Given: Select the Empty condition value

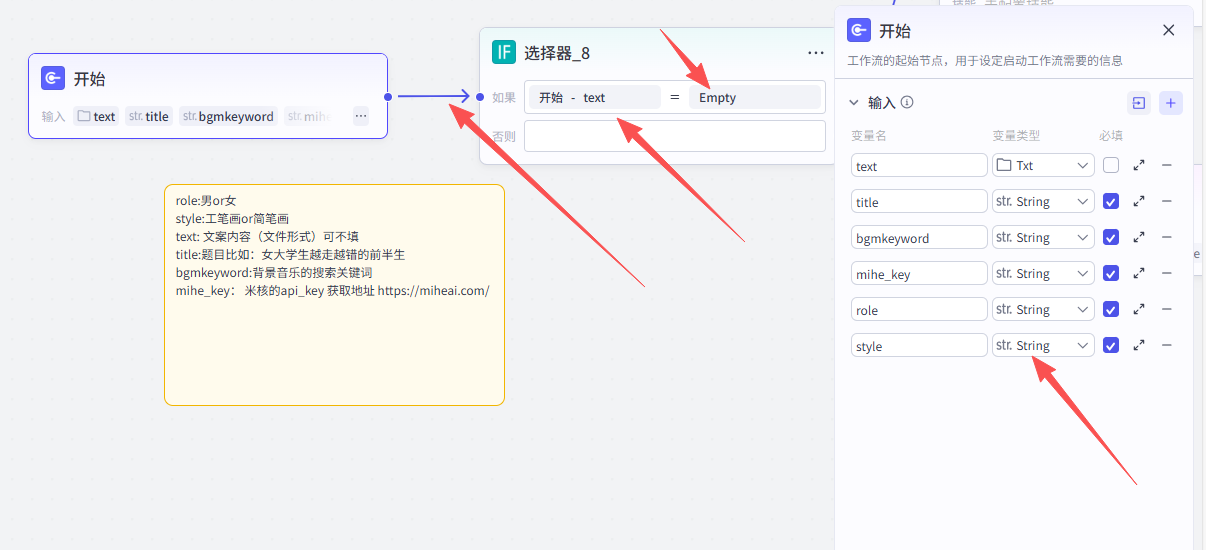Looking at the screenshot, I should [x=754, y=97].
